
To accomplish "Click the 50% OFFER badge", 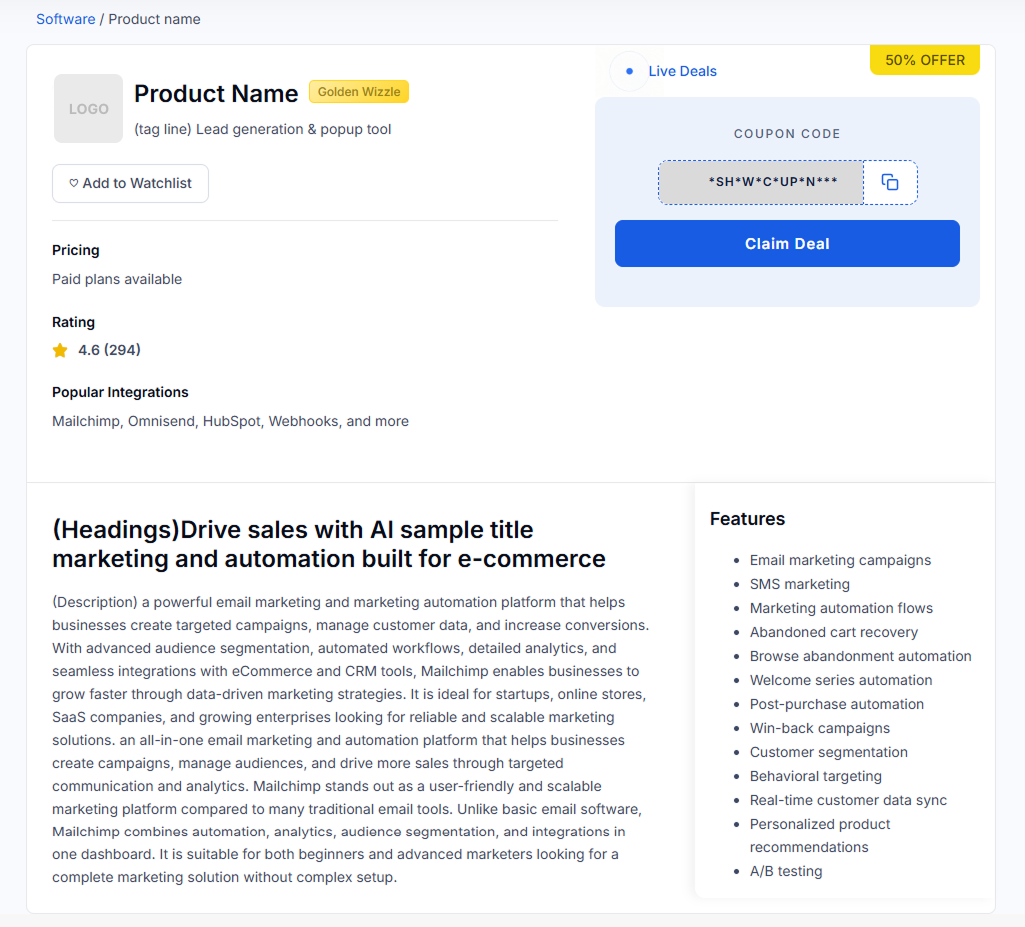I will click(925, 60).
